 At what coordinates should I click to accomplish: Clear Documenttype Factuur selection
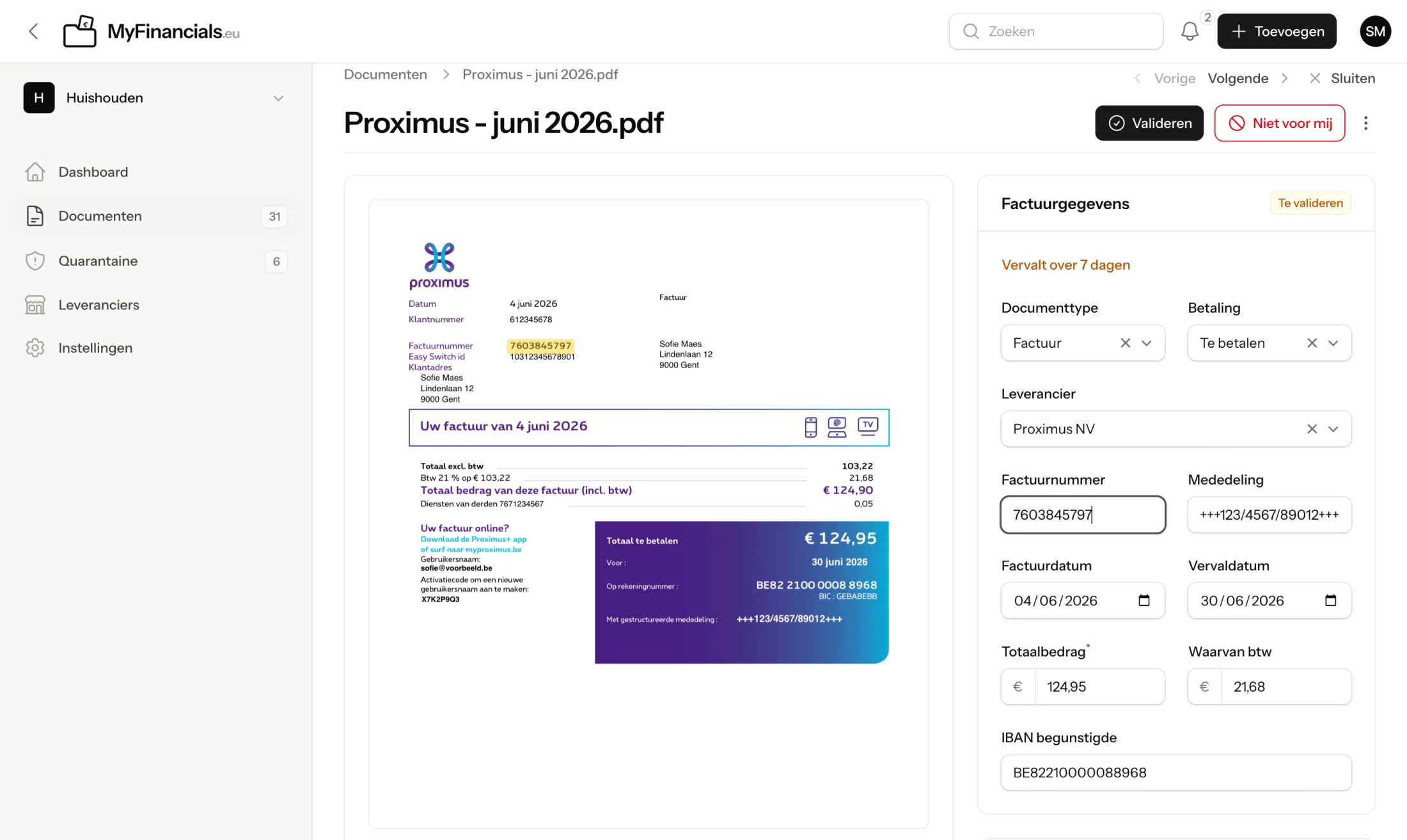(1125, 343)
